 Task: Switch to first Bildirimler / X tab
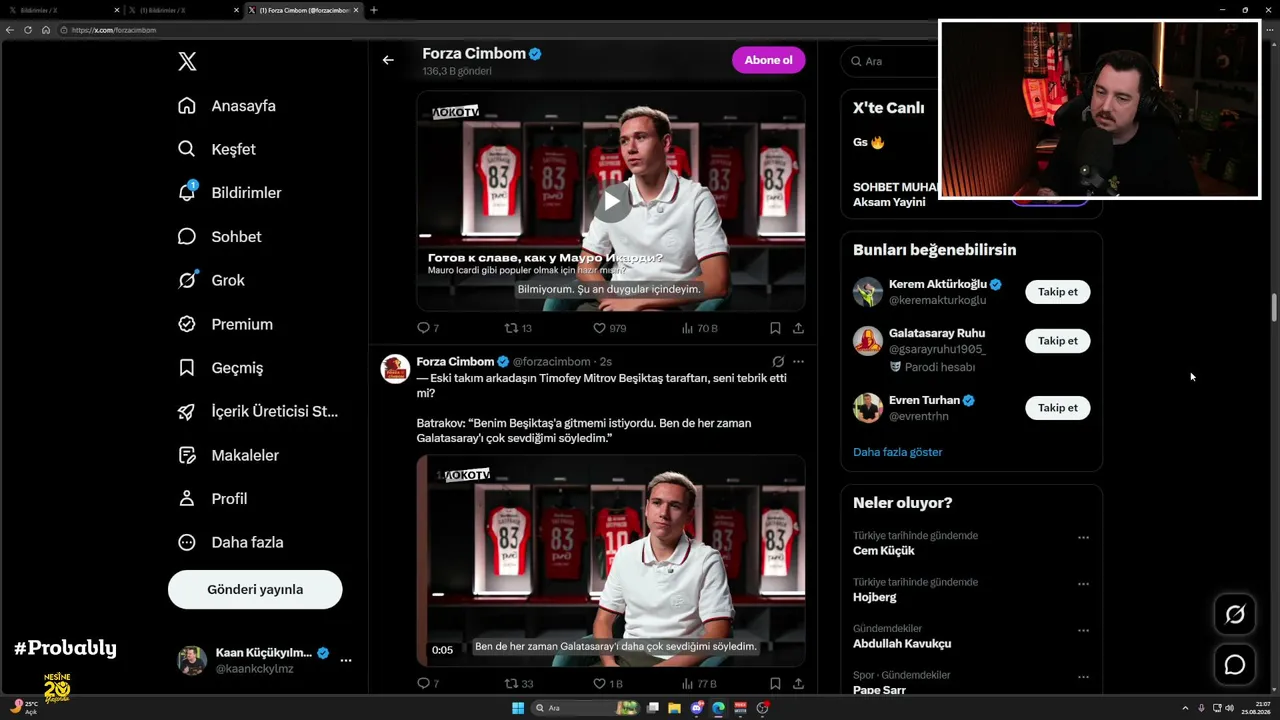(63, 10)
